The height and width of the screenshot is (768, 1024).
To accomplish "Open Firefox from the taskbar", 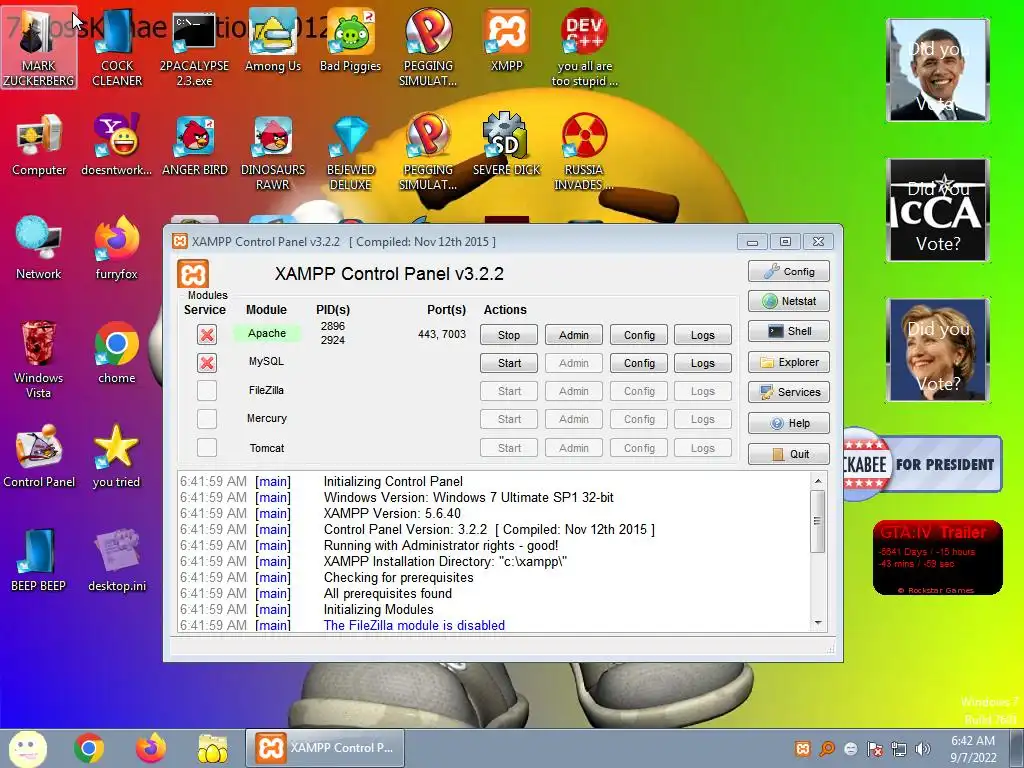I will (x=151, y=748).
